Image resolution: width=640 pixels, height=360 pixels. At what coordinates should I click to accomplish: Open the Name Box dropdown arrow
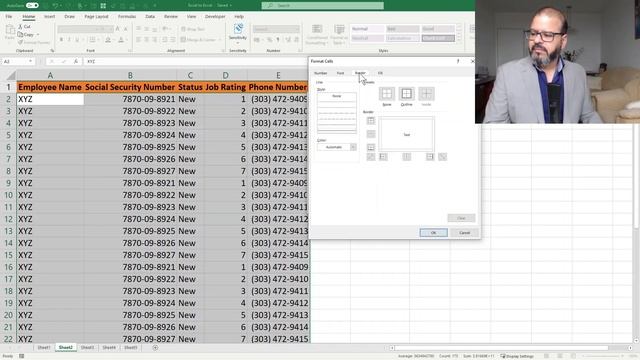point(30,61)
